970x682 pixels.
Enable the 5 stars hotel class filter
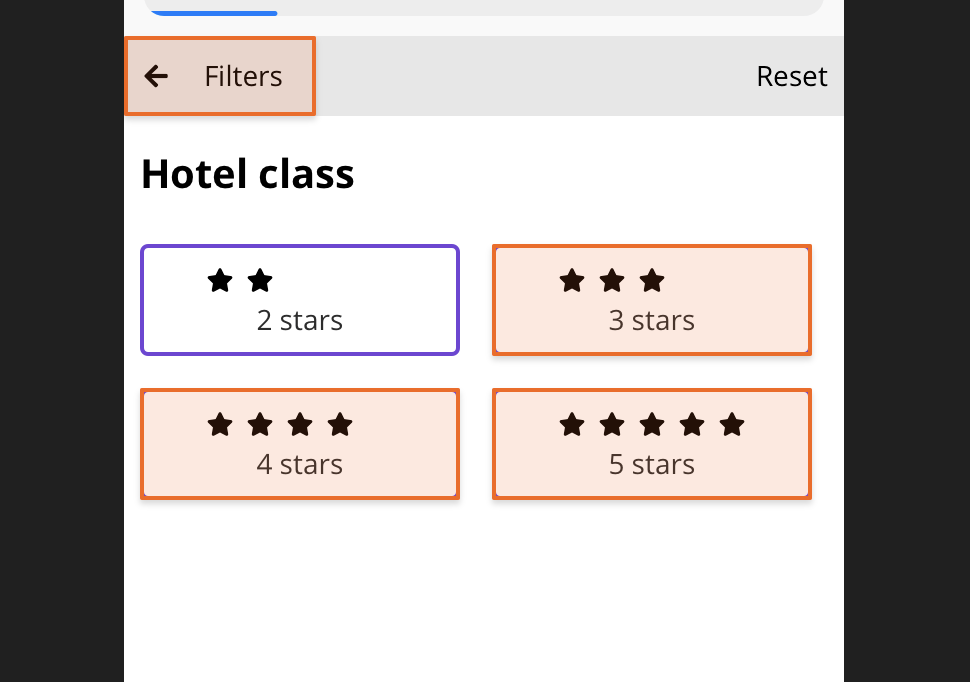click(652, 444)
